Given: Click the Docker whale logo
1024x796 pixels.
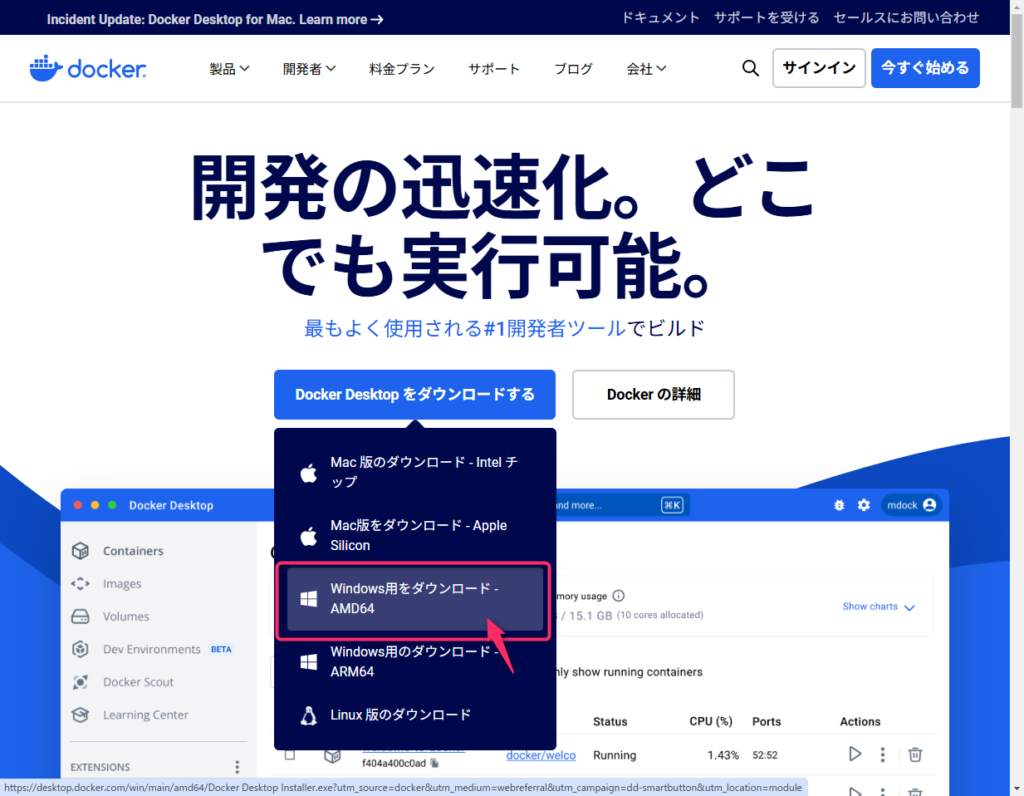Looking at the screenshot, I should [88, 68].
